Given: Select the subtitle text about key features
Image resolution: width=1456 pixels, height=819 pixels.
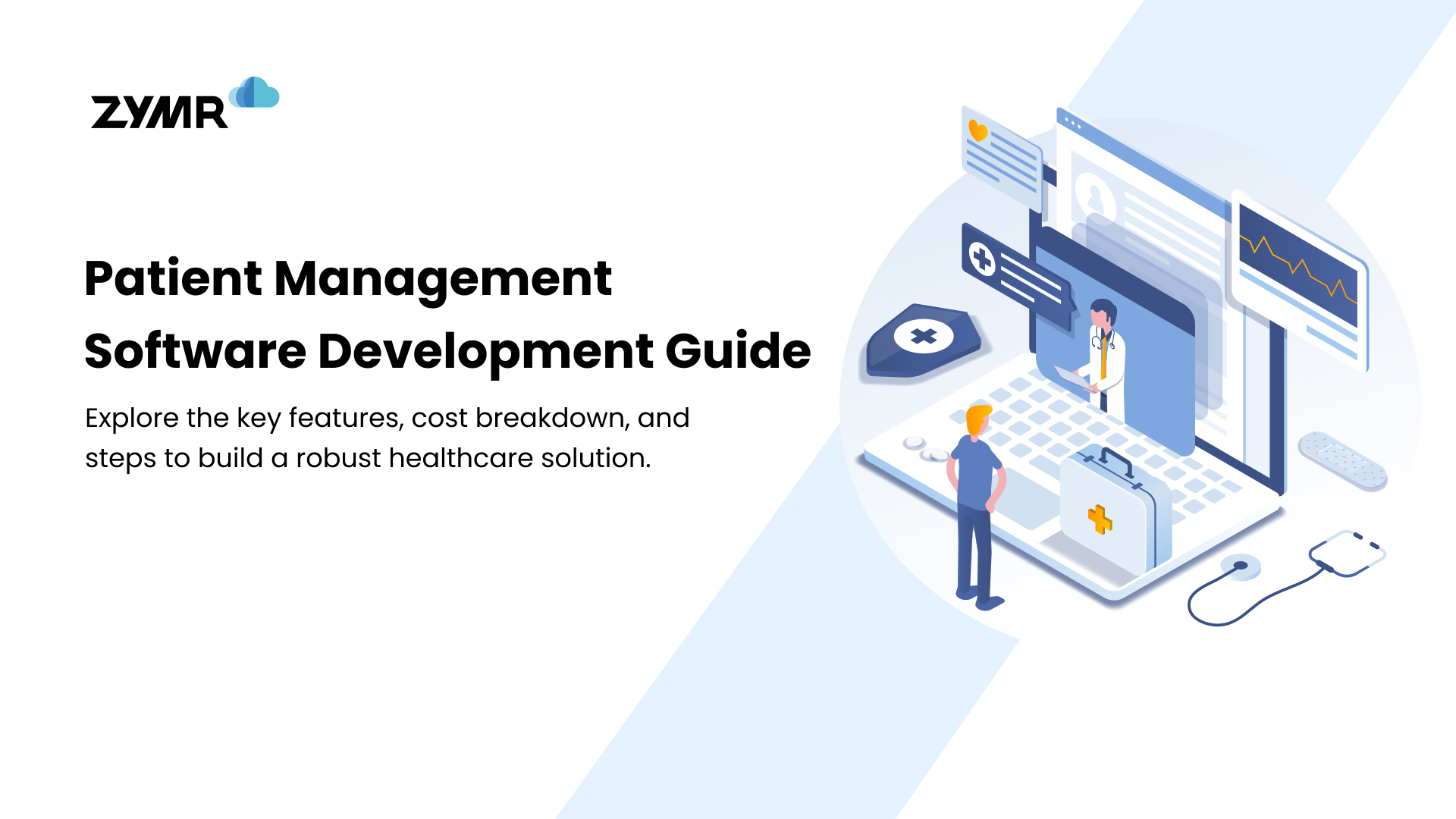Looking at the screenshot, I should [x=388, y=436].
